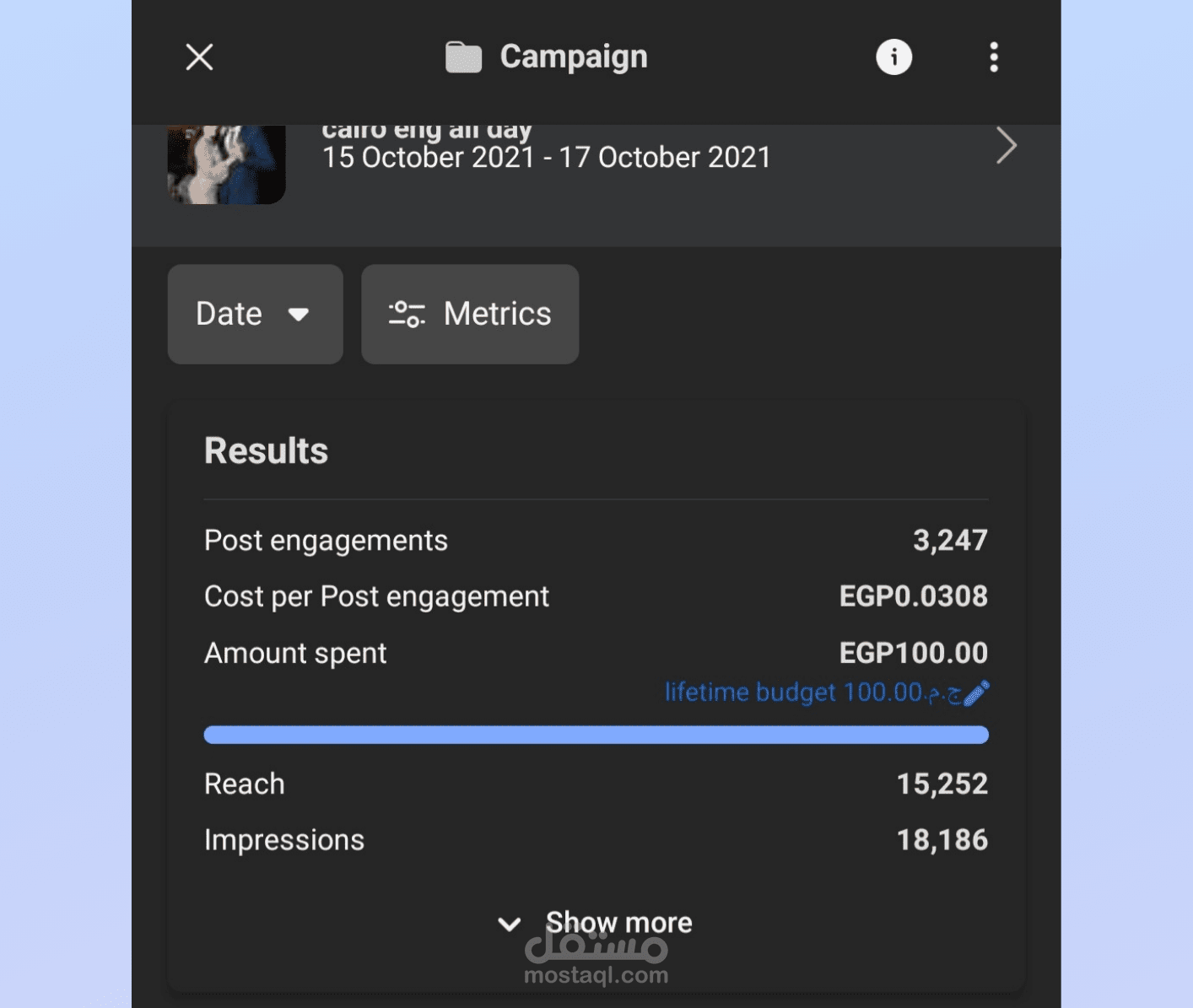Click the pencil edit budget icon
1193x1008 pixels.
(976, 693)
